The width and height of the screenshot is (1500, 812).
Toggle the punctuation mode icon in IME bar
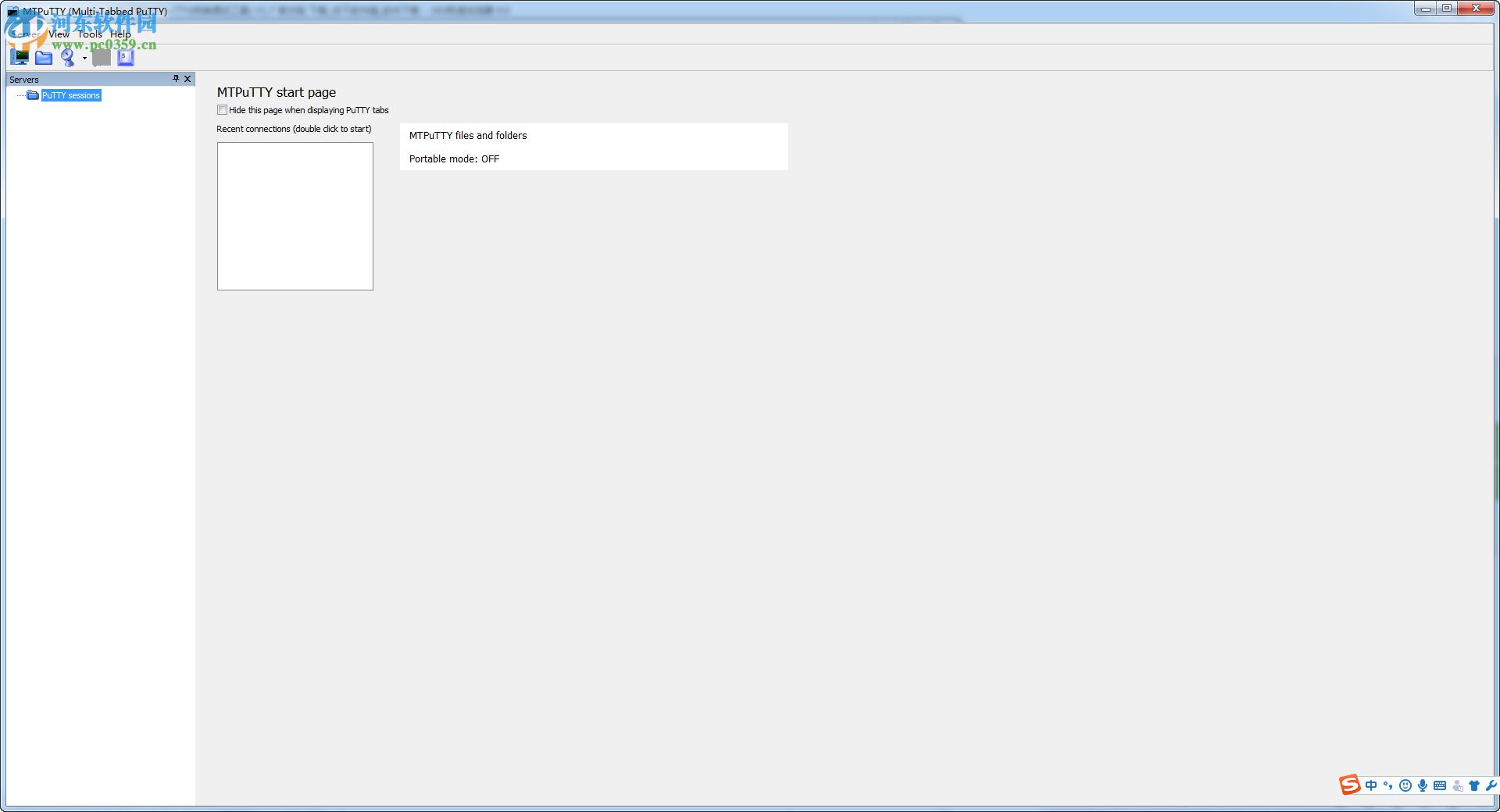click(x=1388, y=785)
